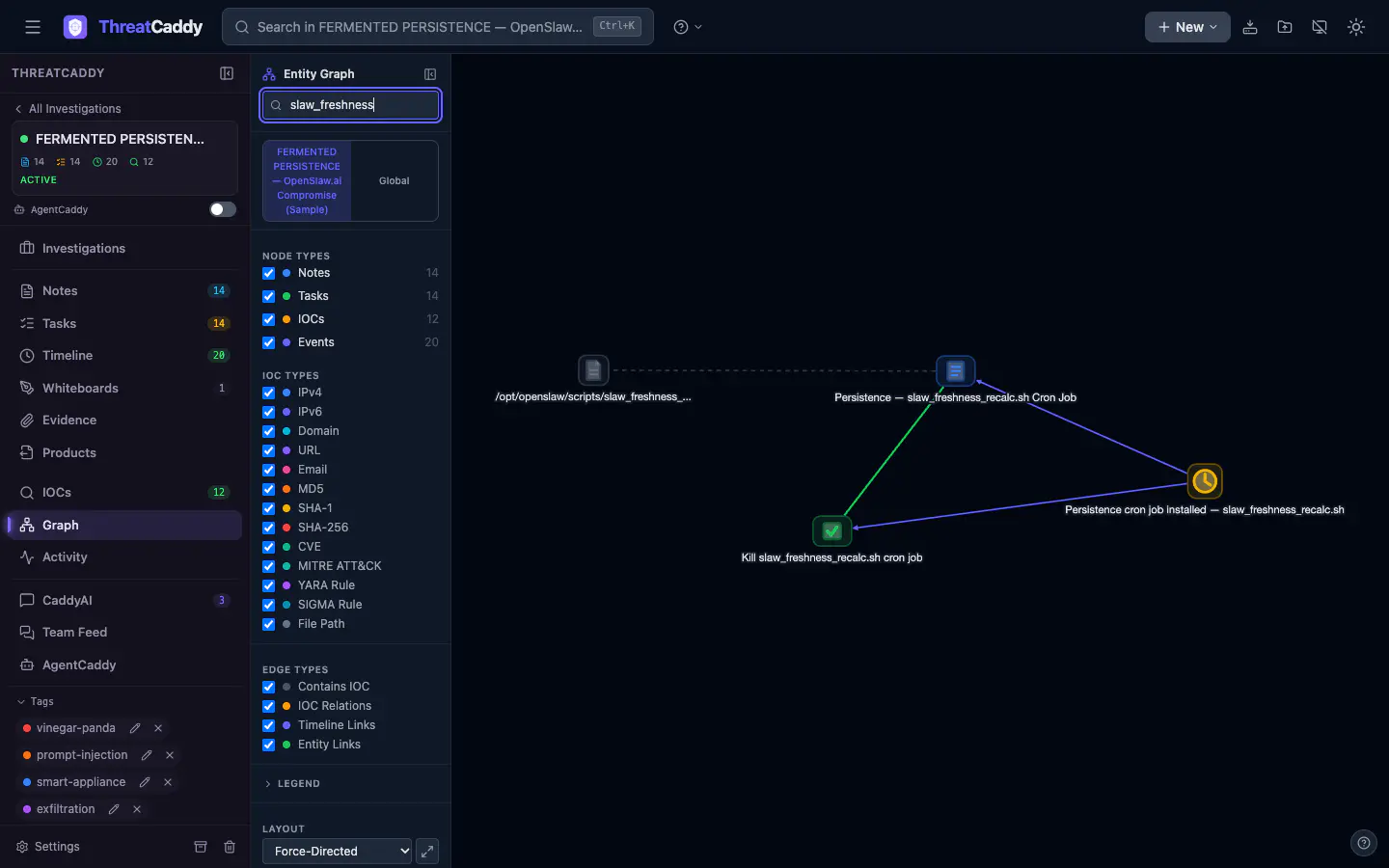Edit the smart-appliance tag pencil
The width and height of the screenshot is (1389, 868).
coord(145,782)
